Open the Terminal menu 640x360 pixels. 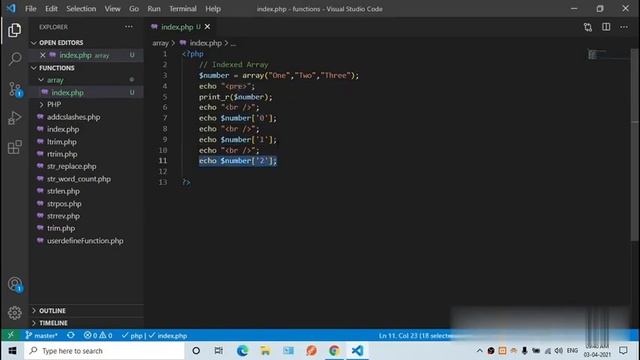pos(183,9)
